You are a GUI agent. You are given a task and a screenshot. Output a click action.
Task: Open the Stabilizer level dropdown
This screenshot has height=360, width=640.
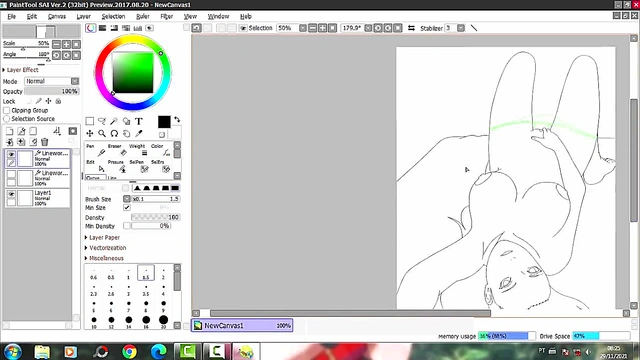[461, 28]
